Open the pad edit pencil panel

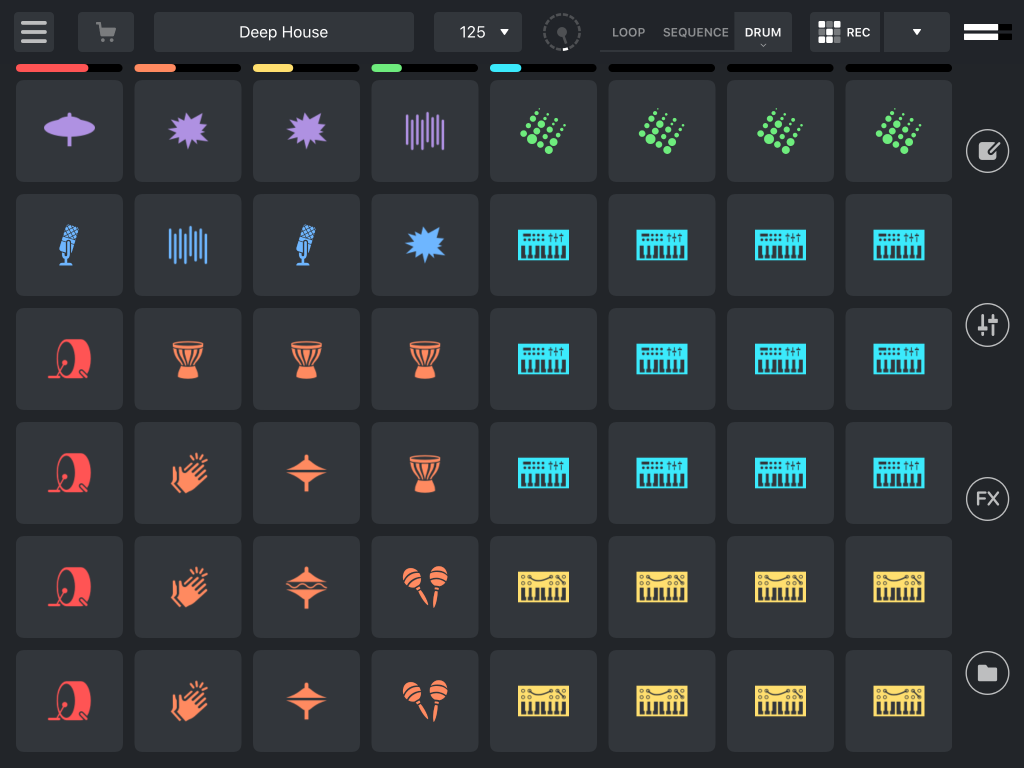coord(987,151)
